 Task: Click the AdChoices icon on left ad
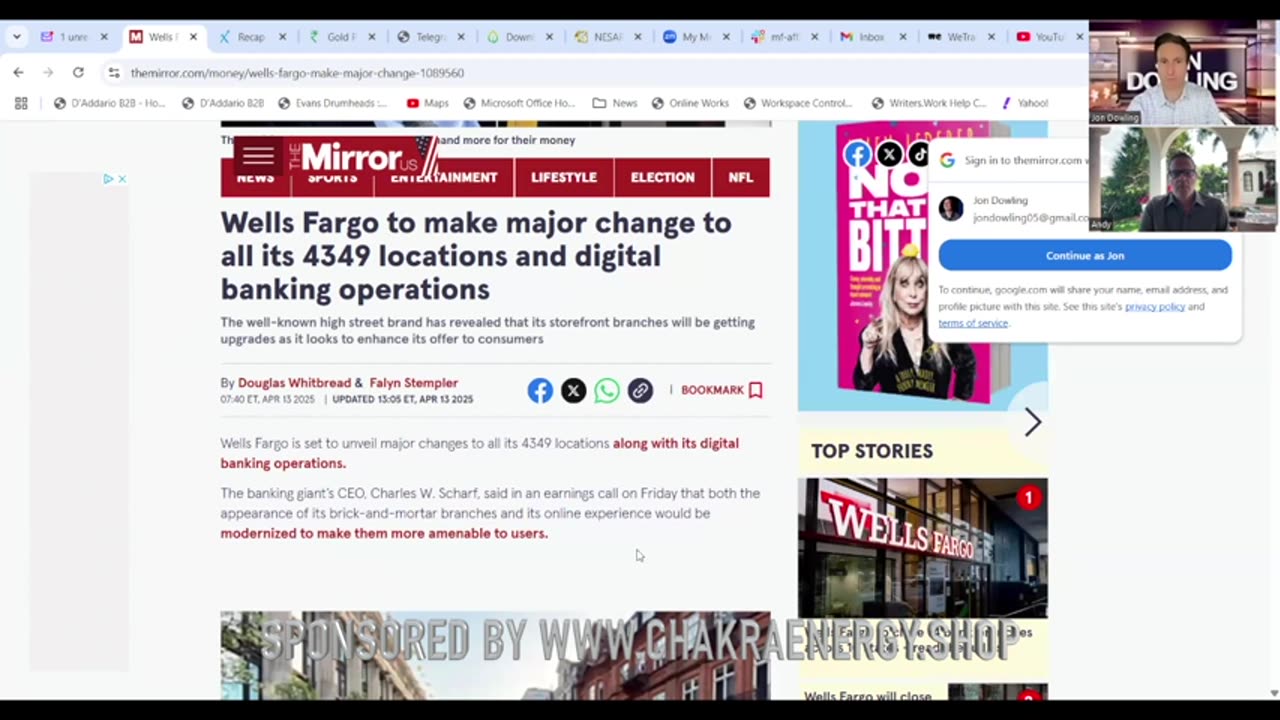[108, 179]
